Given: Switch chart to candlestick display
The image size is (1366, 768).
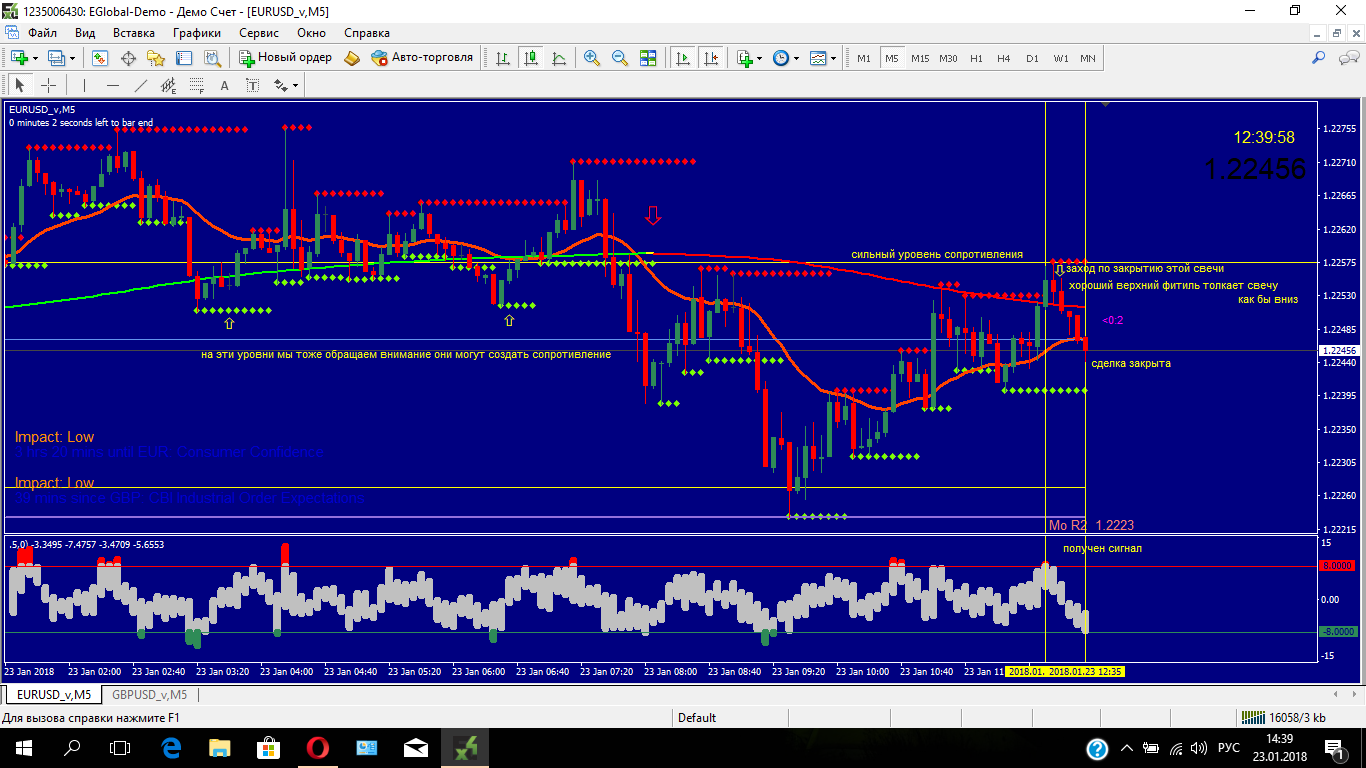Looking at the screenshot, I should click(x=530, y=58).
